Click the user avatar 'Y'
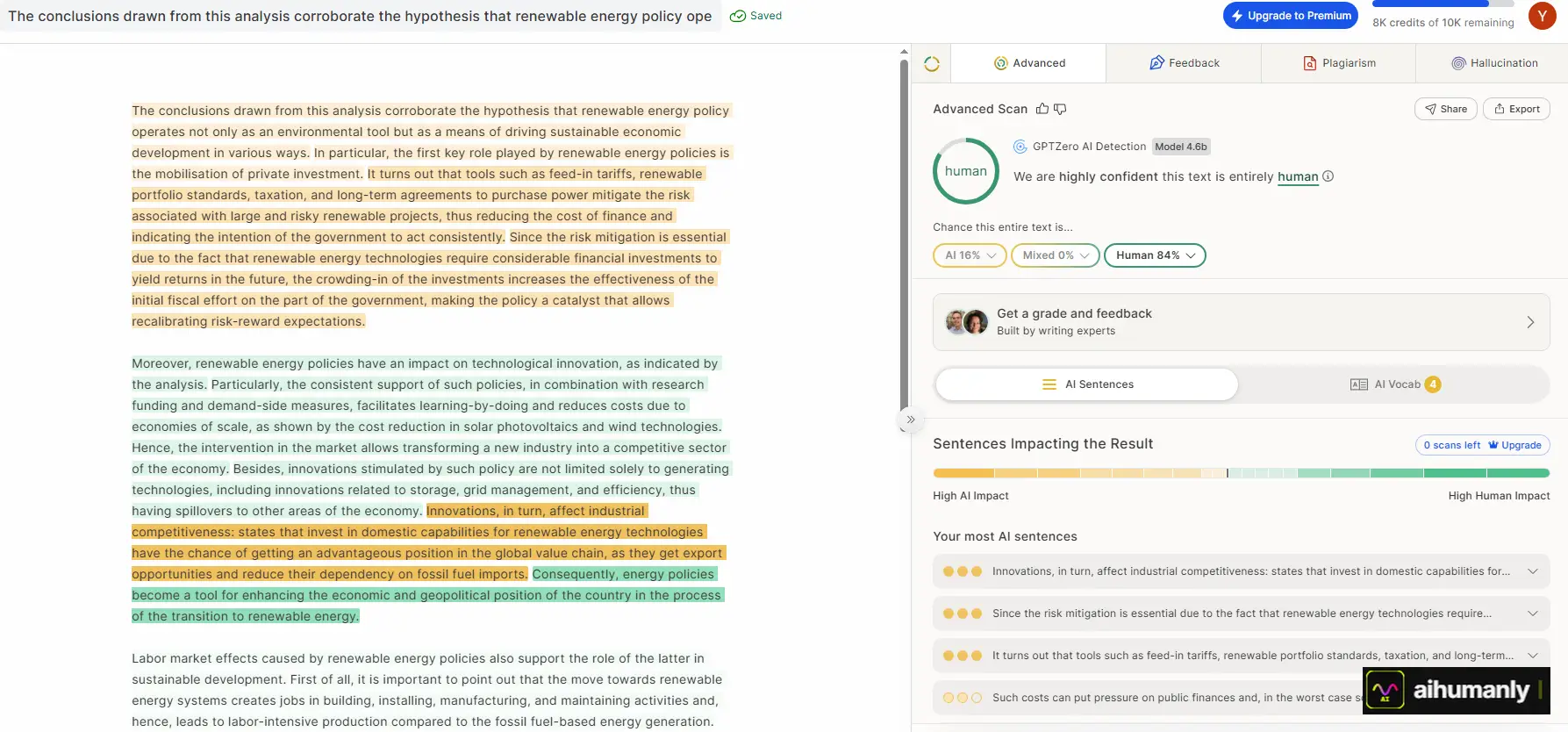This screenshot has width=1568, height=732. pyautogui.click(x=1542, y=16)
